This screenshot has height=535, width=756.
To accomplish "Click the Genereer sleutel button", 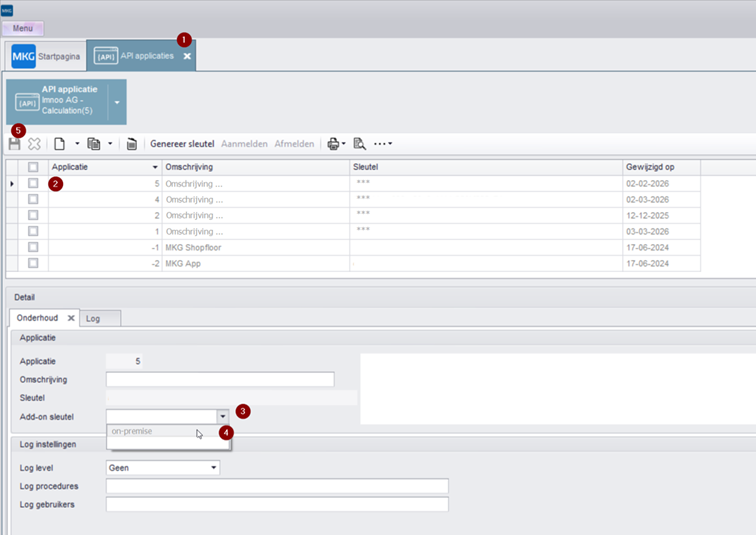I will (x=182, y=144).
